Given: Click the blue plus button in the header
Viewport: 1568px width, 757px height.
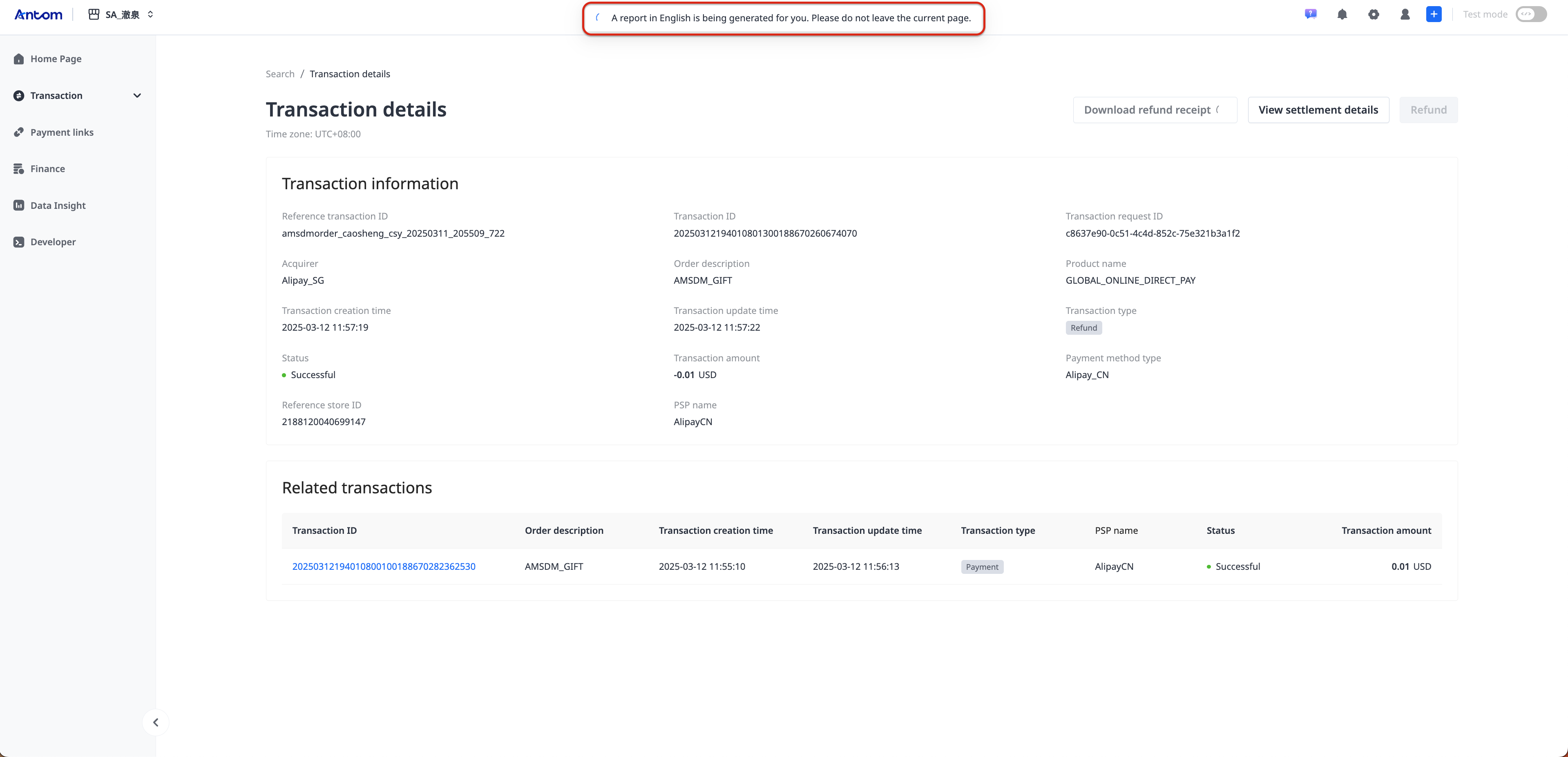Looking at the screenshot, I should [1434, 14].
